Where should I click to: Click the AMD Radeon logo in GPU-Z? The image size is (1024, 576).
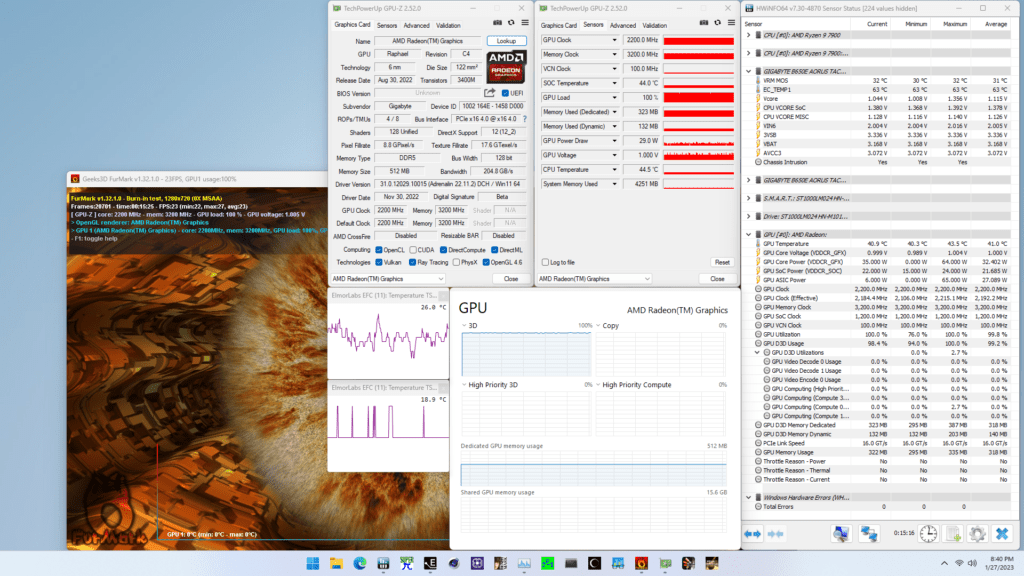(506, 67)
